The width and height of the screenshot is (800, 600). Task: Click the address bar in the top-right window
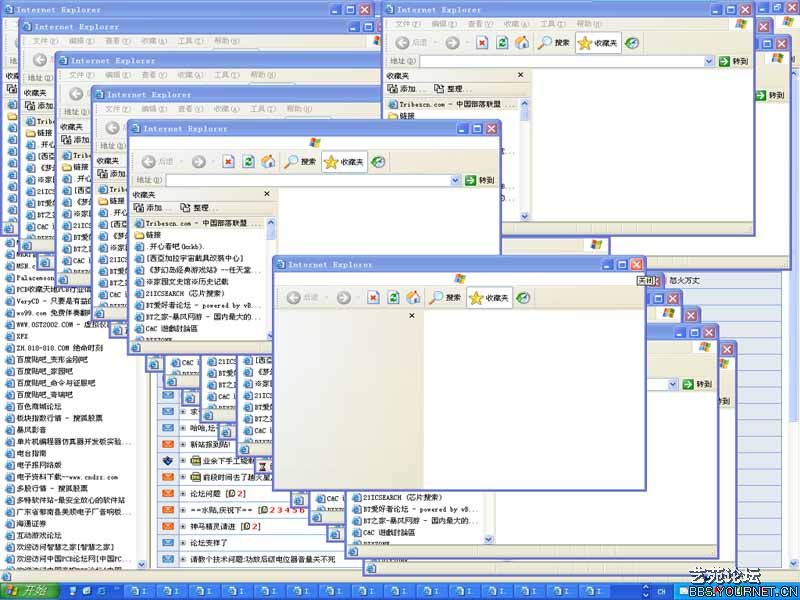(562, 61)
